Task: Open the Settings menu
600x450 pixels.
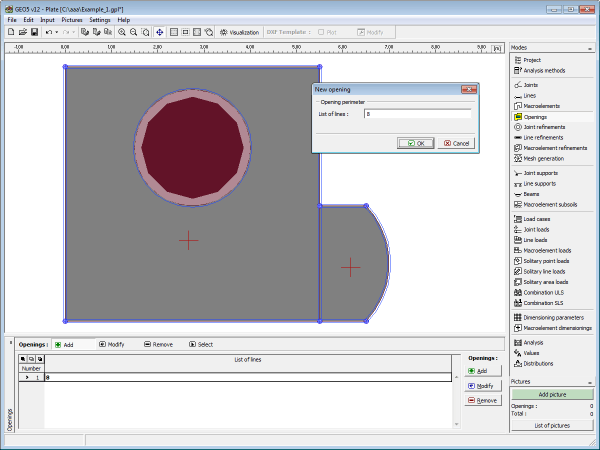Action: 100,19
